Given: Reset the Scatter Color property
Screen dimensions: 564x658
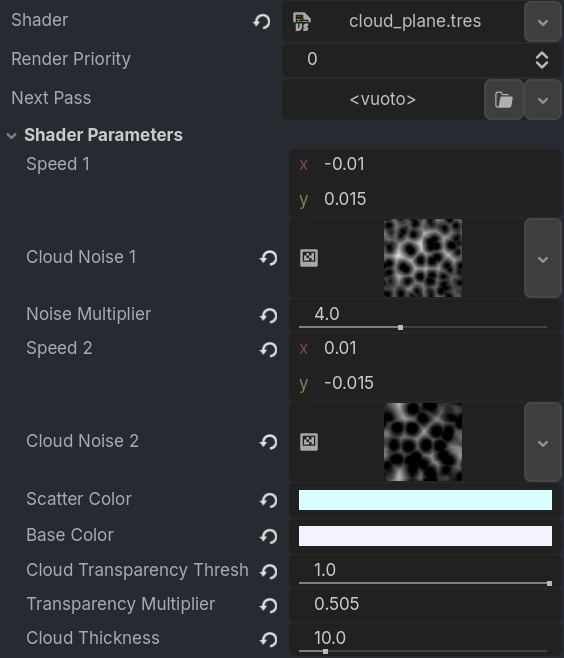Looking at the screenshot, I should point(269,500).
